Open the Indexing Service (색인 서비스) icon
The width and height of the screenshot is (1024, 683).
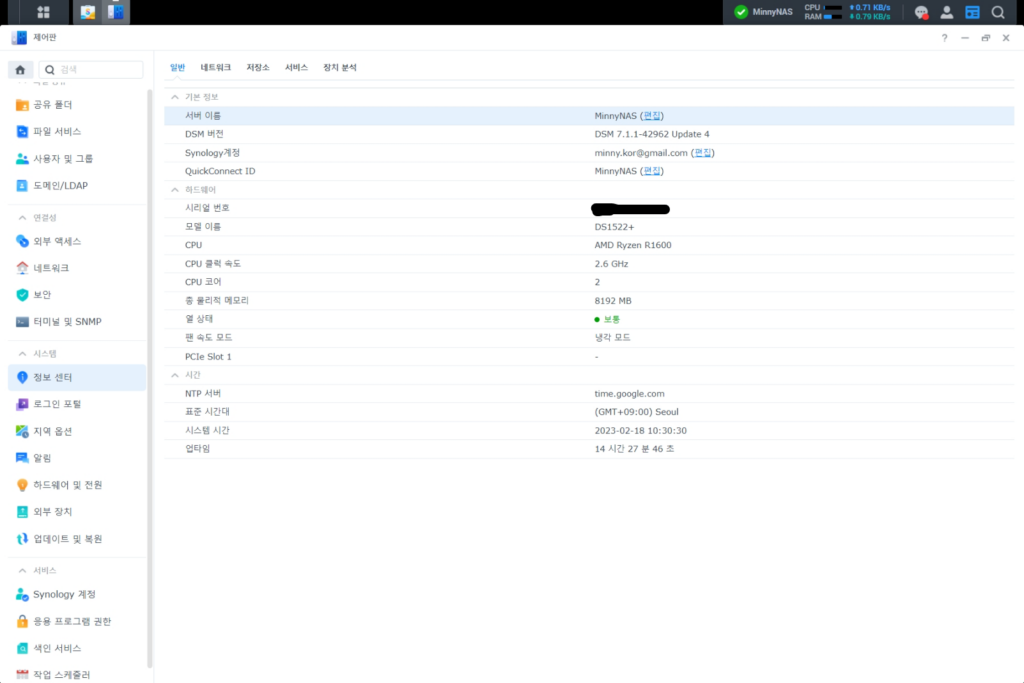pos(22,648)
